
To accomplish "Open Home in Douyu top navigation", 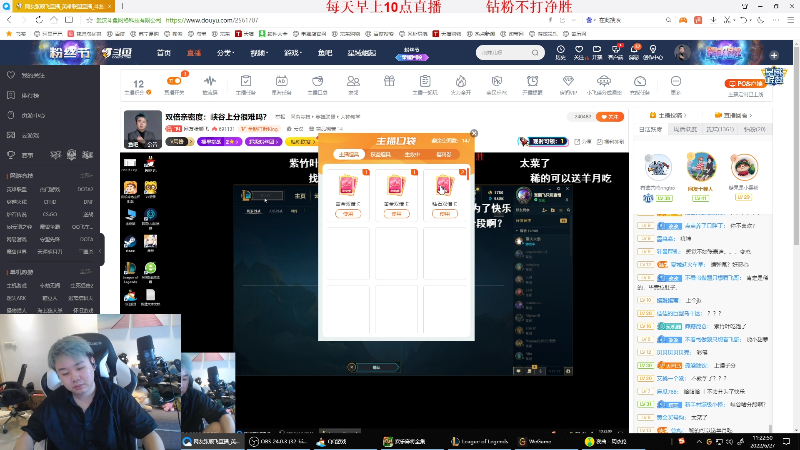I will click(164, 53).
